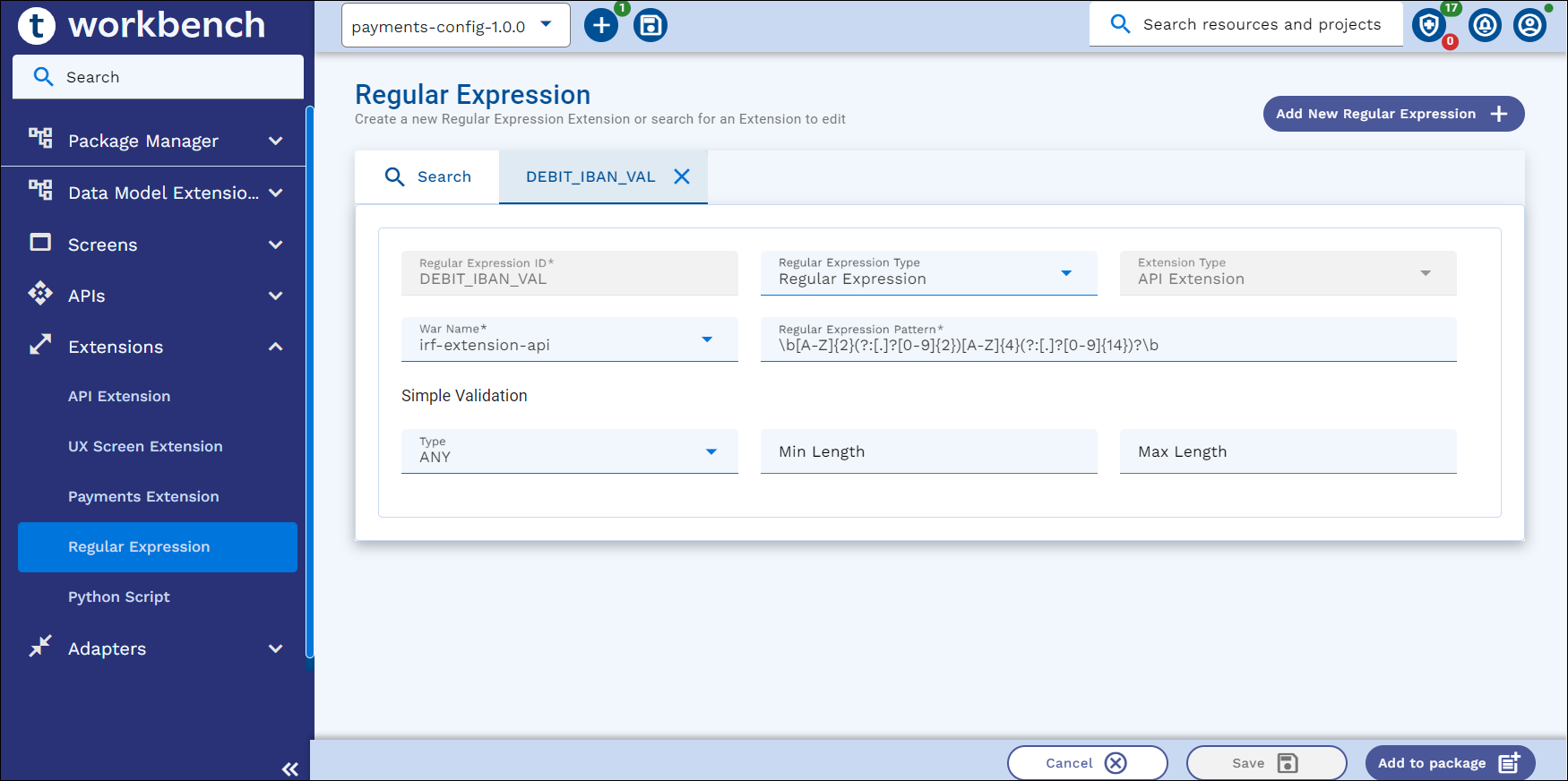Click the blue plus icon in top bar
This screenshot has height=781, width=1568.
pos(601,26)
